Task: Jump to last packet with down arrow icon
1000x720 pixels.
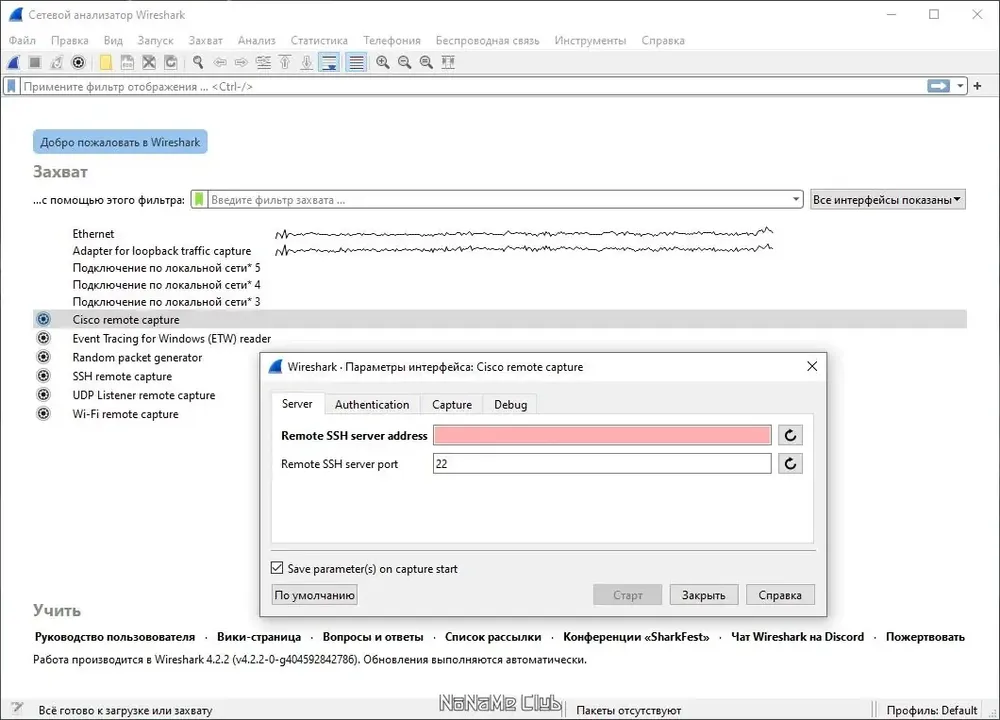Action: 307,62
